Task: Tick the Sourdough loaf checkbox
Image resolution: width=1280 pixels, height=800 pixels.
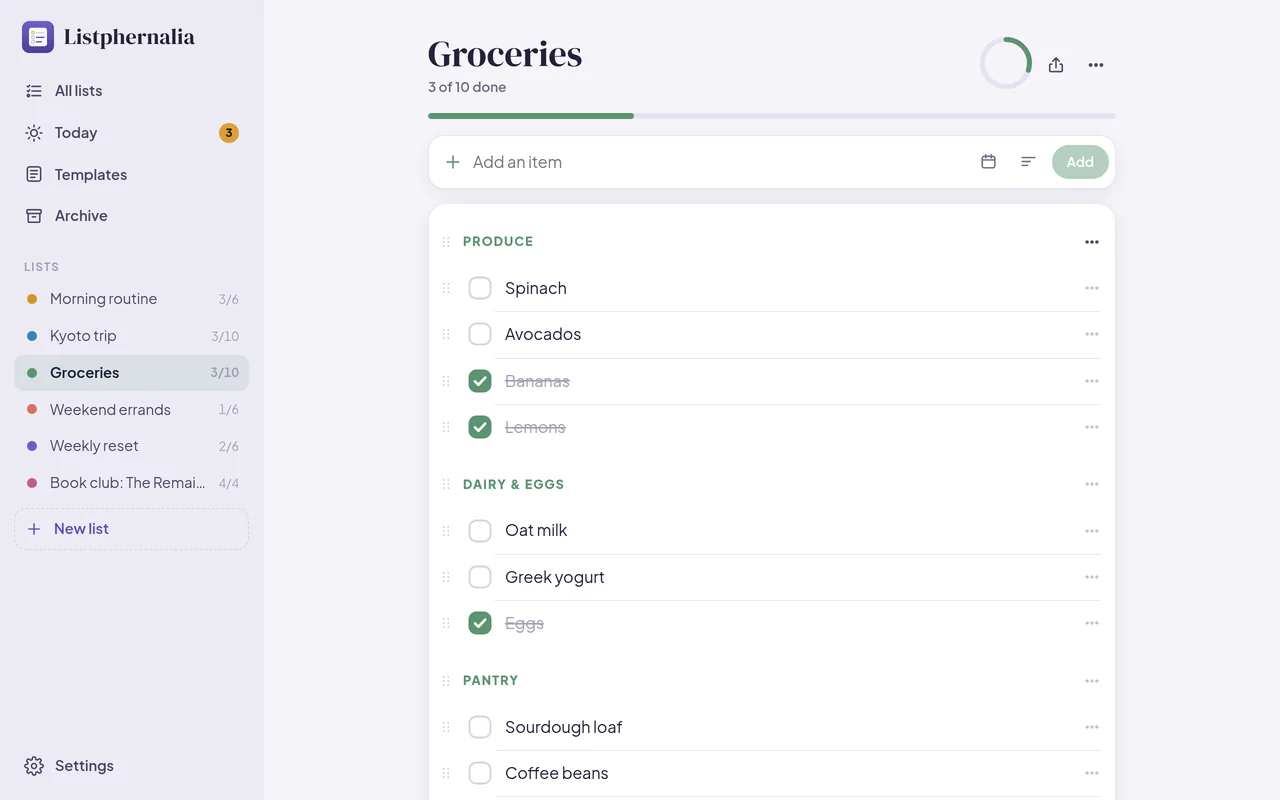Action: point(480,727)
